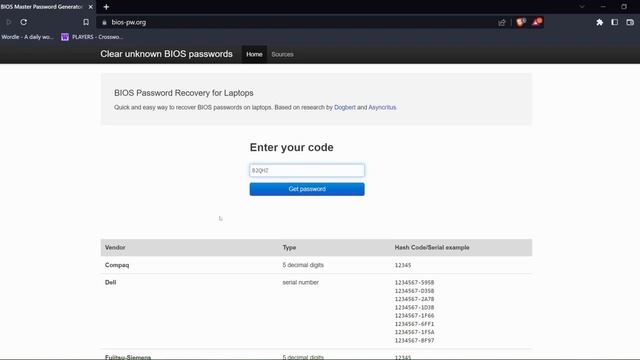This screenshot has width=640, height=360.
Task: Open the Brave Shields lion icon
Action: point(521,22)
